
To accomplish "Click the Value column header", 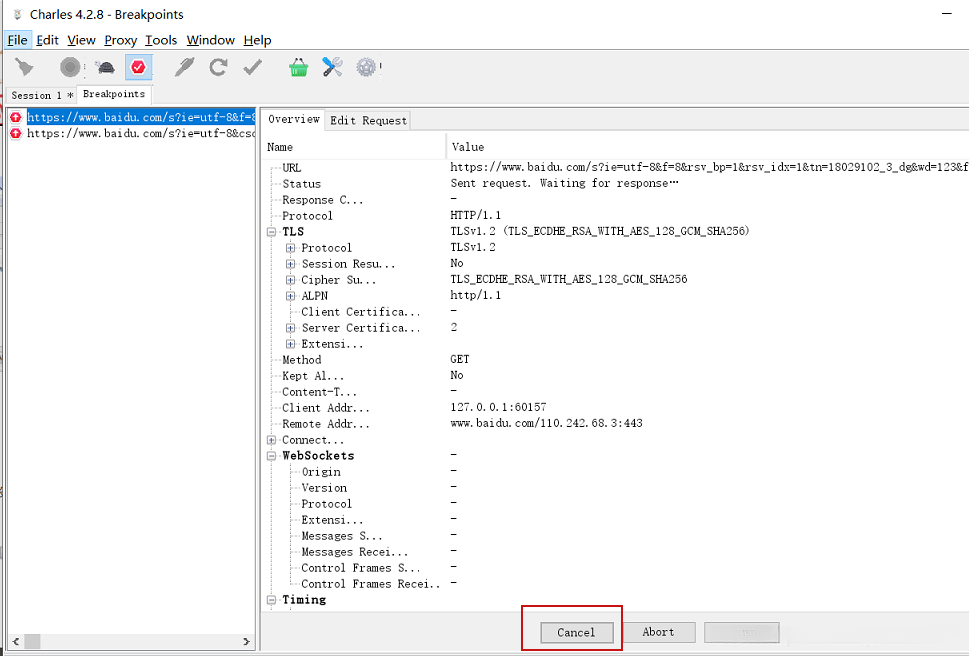I will coord(708,147).
